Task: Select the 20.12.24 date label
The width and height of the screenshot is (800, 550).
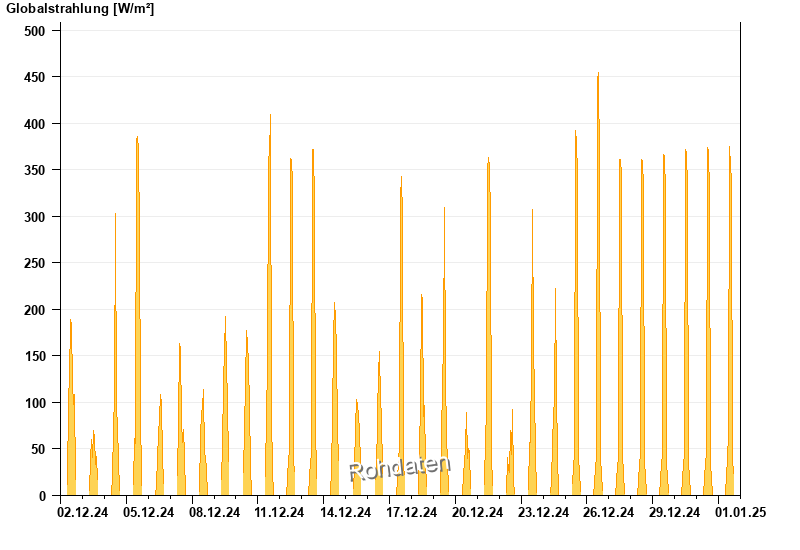Action: (x=477, y=512)
